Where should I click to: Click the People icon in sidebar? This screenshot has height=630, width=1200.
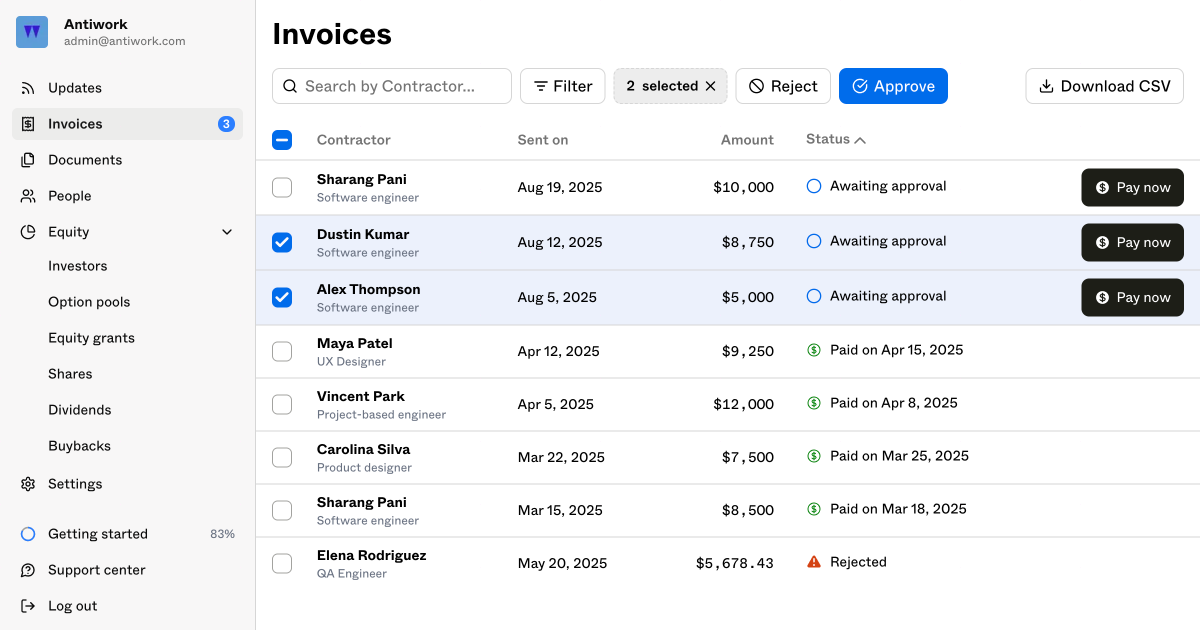(28, 196)
